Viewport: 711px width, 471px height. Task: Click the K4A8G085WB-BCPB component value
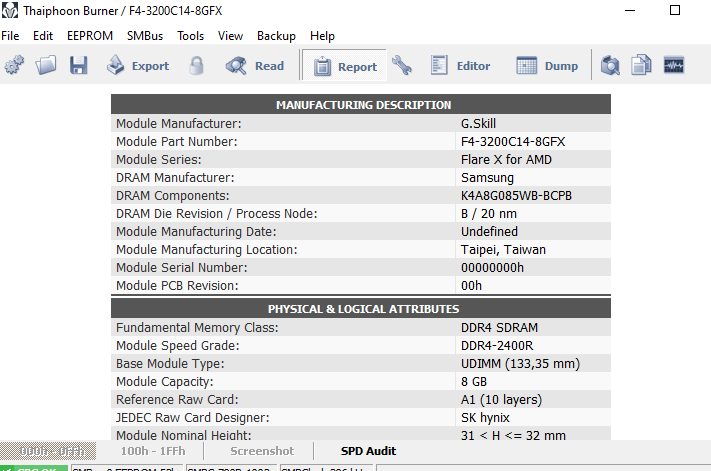click(516, 195)
